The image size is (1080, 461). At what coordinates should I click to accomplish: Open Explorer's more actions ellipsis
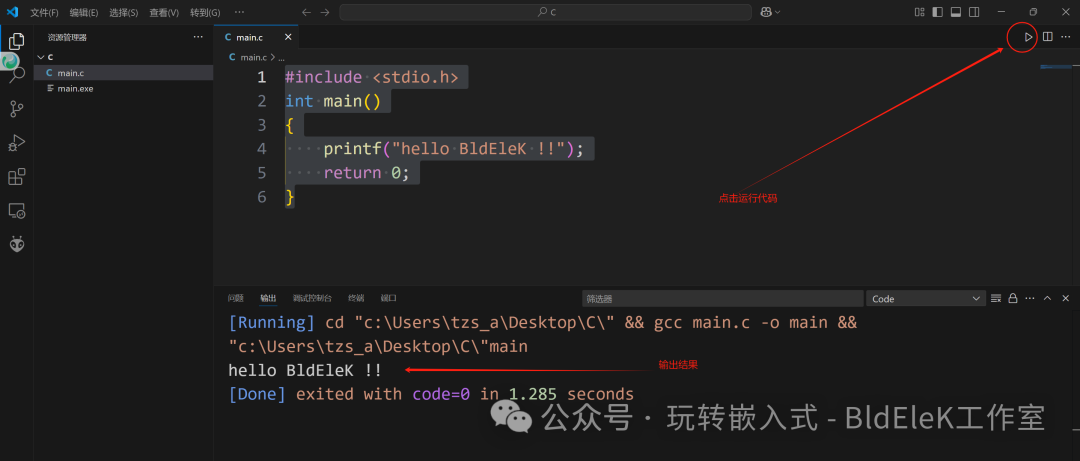198,37
